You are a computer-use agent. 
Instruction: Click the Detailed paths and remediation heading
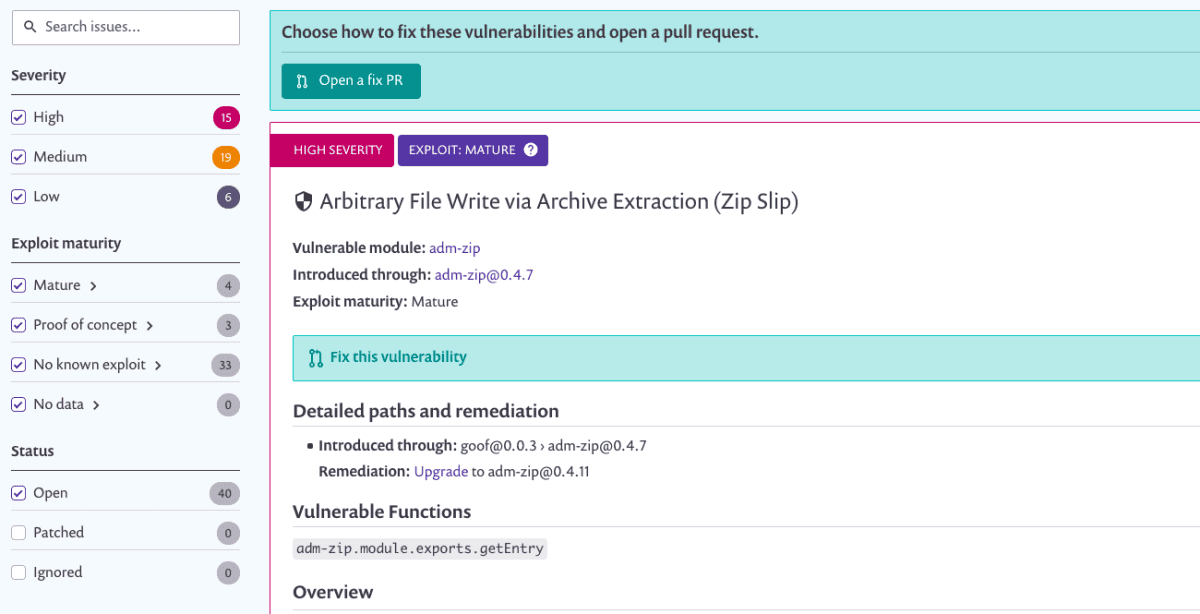pyautogui.click(x=426, y=411)
